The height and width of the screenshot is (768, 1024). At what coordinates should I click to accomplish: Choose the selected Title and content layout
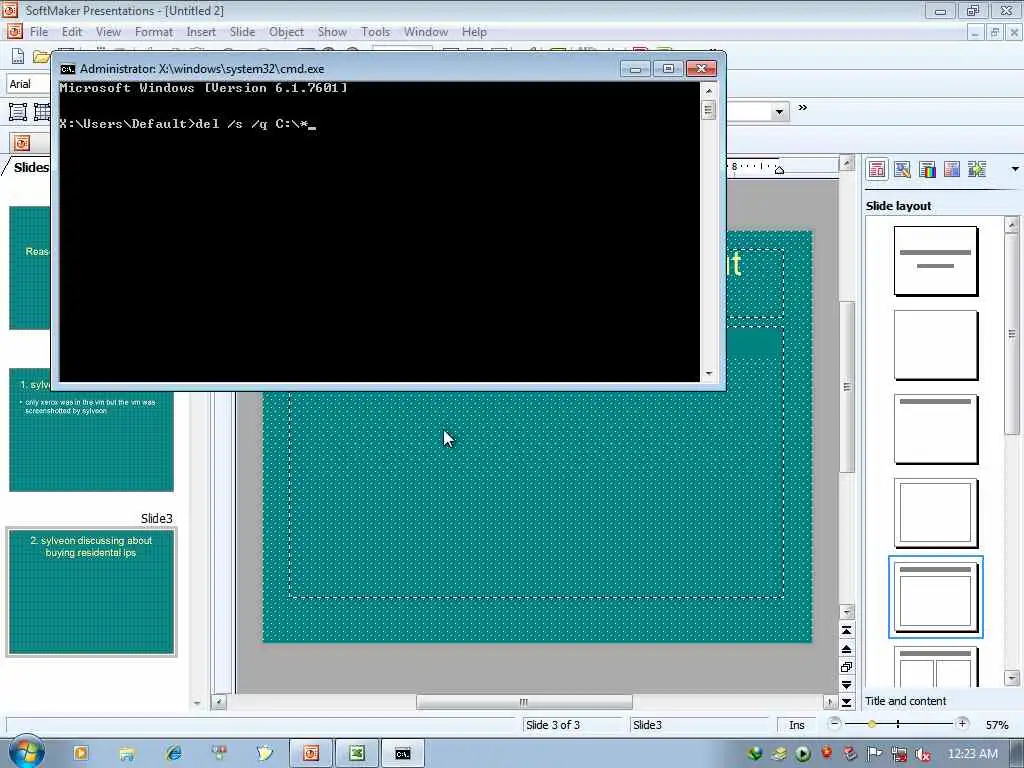coord(936,597)
